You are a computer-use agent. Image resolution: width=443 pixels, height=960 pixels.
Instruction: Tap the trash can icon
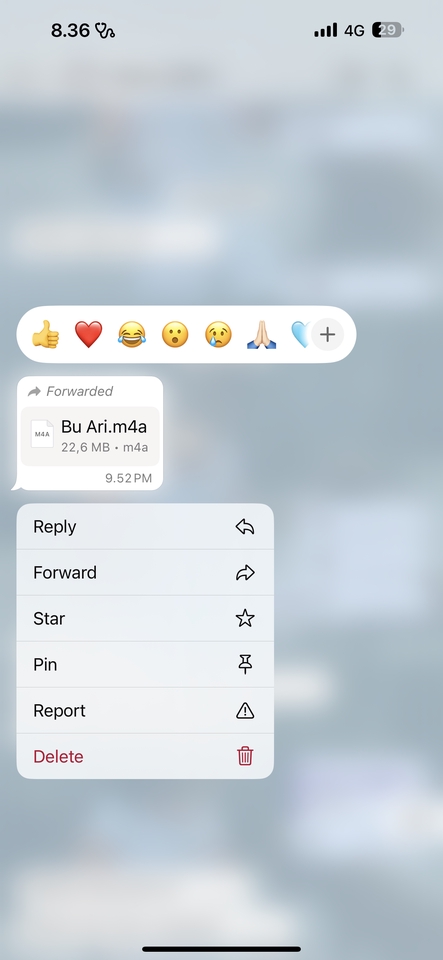click(245, 756)
